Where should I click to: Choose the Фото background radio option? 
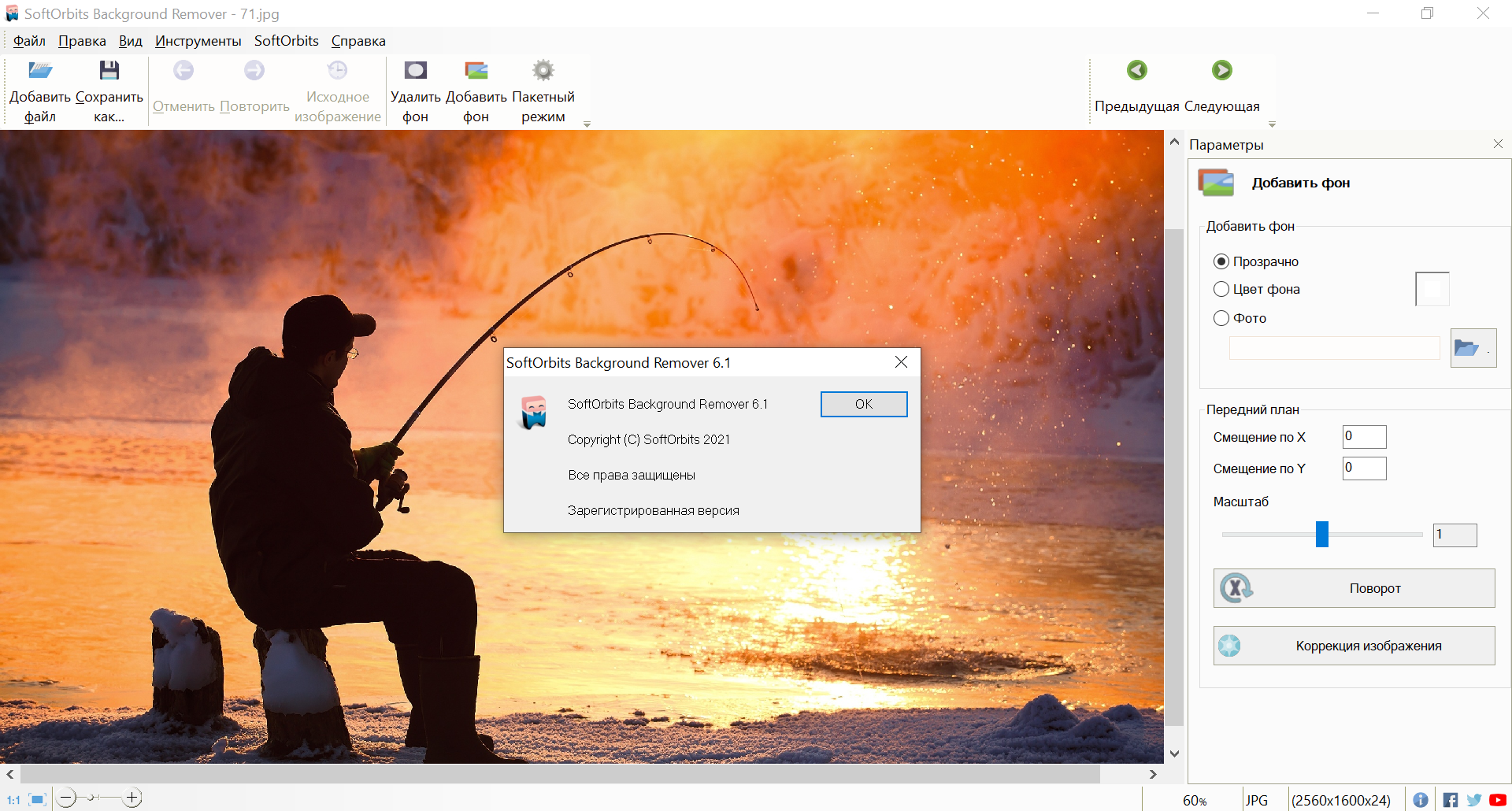click(1221, 318)
